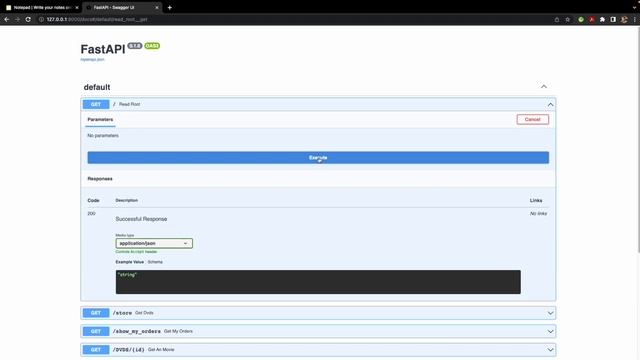Click the /show_my_orders endpoint path
The image size is (640, 360).
click(x=136, y=331)
